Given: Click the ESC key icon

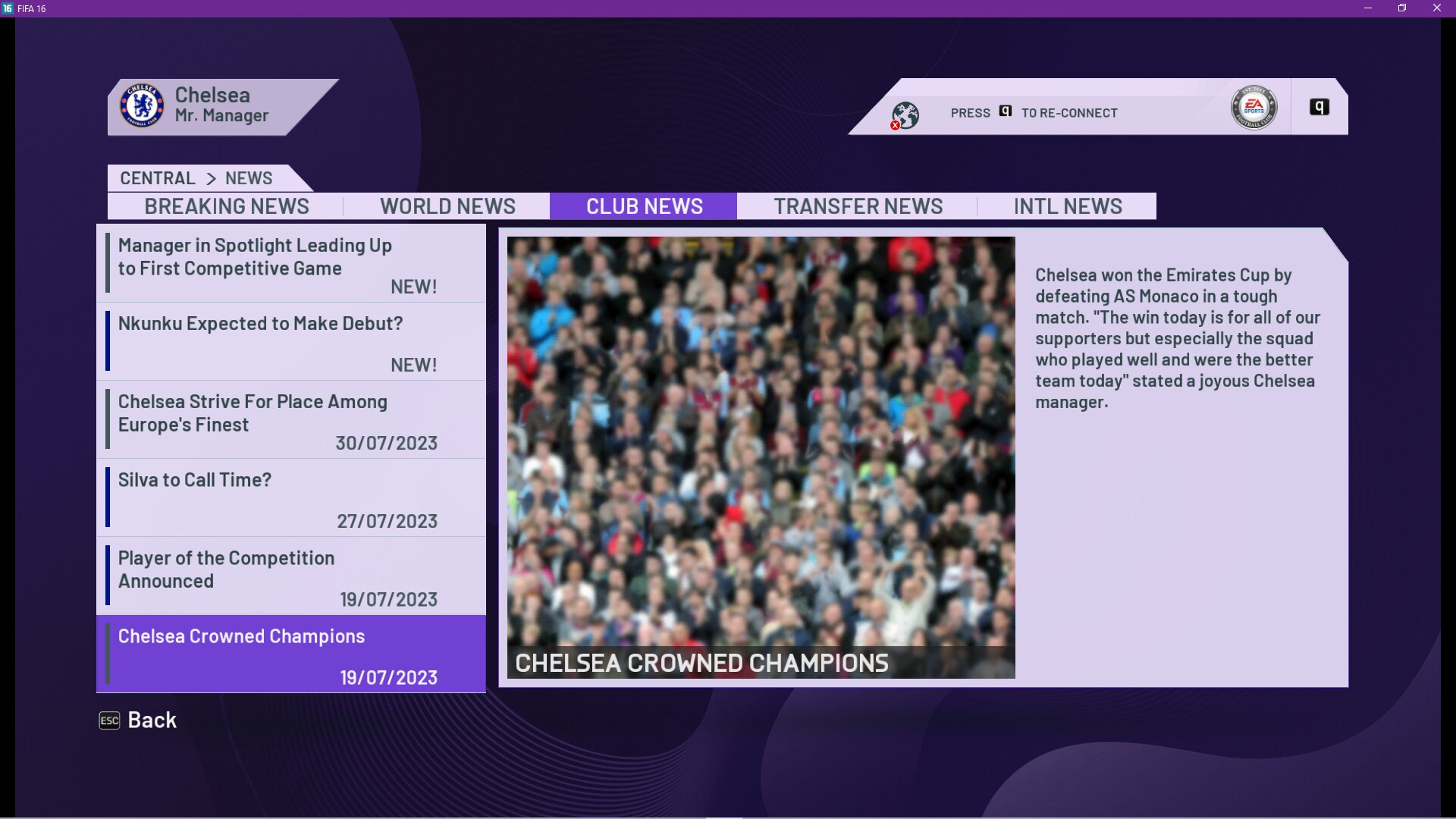Looking at the screenshot, I should pos(109,720).
